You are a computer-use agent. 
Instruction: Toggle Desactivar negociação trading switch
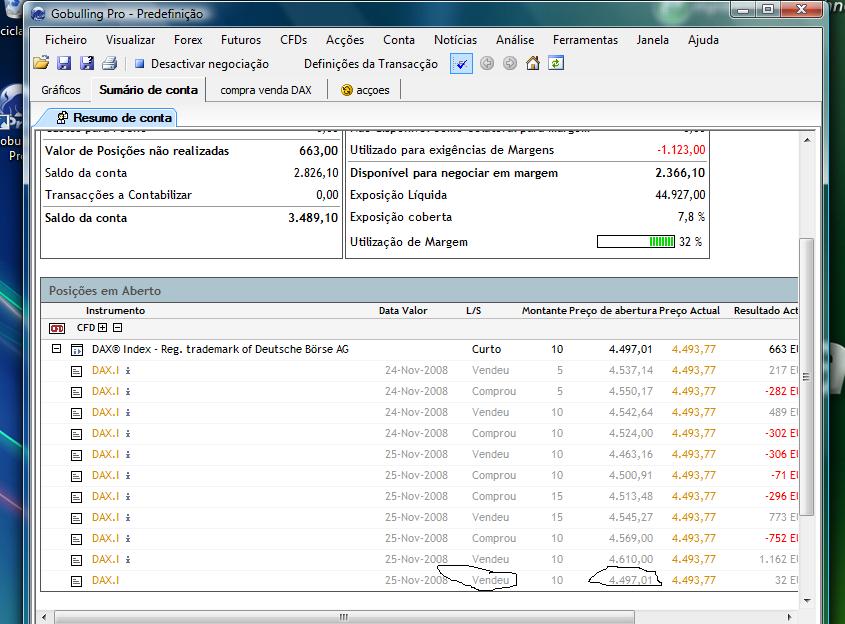[x=202, y=64]
